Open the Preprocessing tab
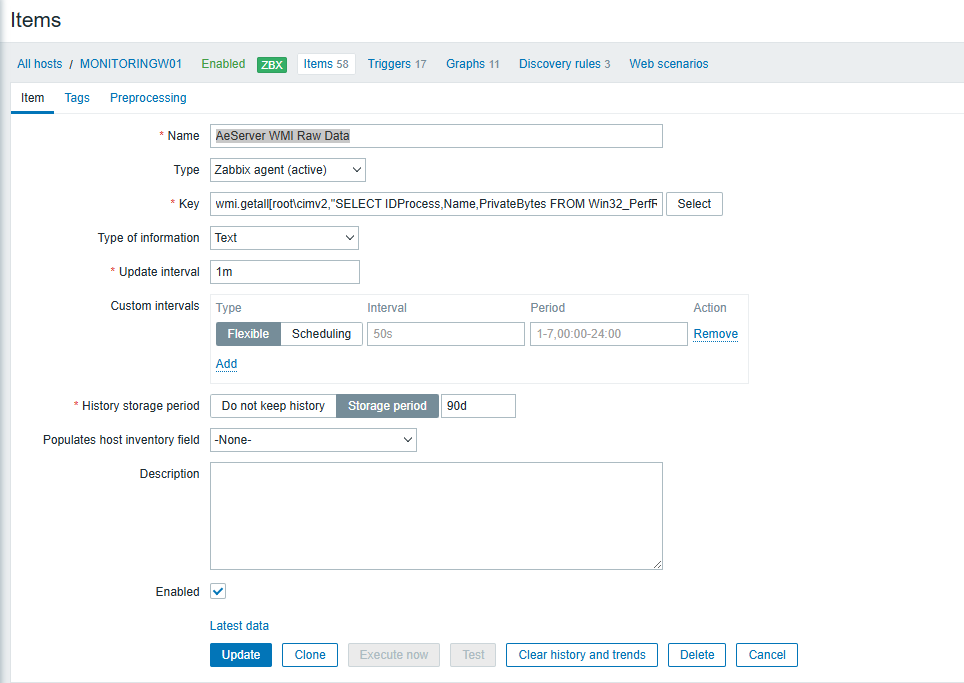Image resolution: width=964 pixels, height=683 pixels. 148,98
